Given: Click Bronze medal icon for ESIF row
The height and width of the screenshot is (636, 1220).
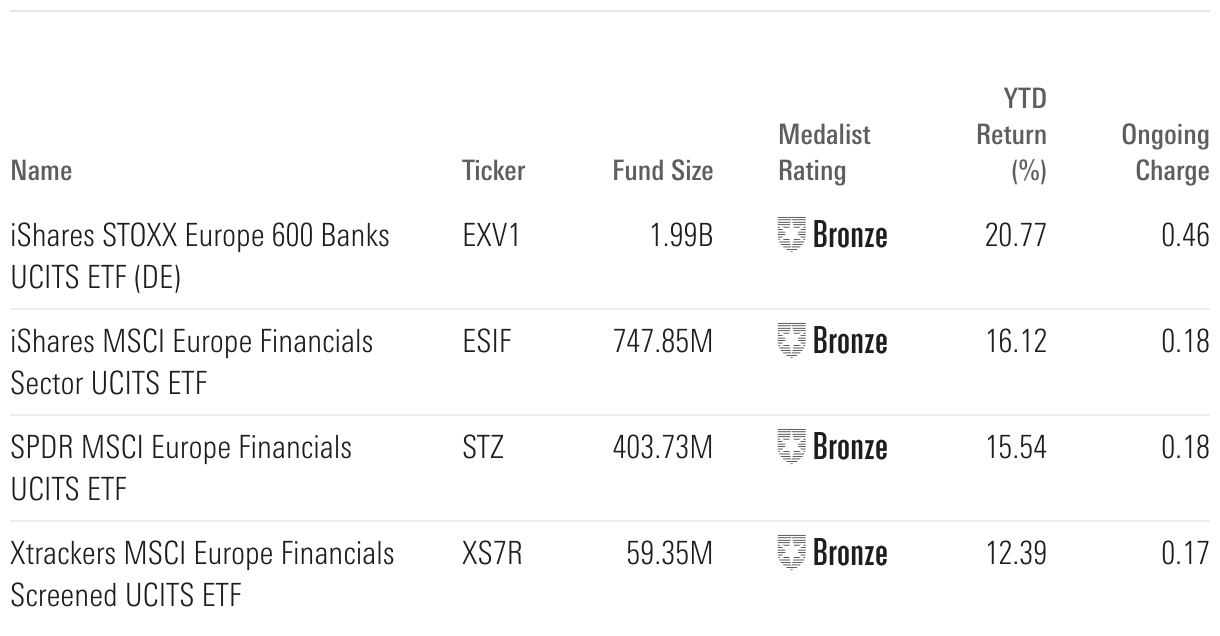Looking at the screenshot, I should click(791, 342).
